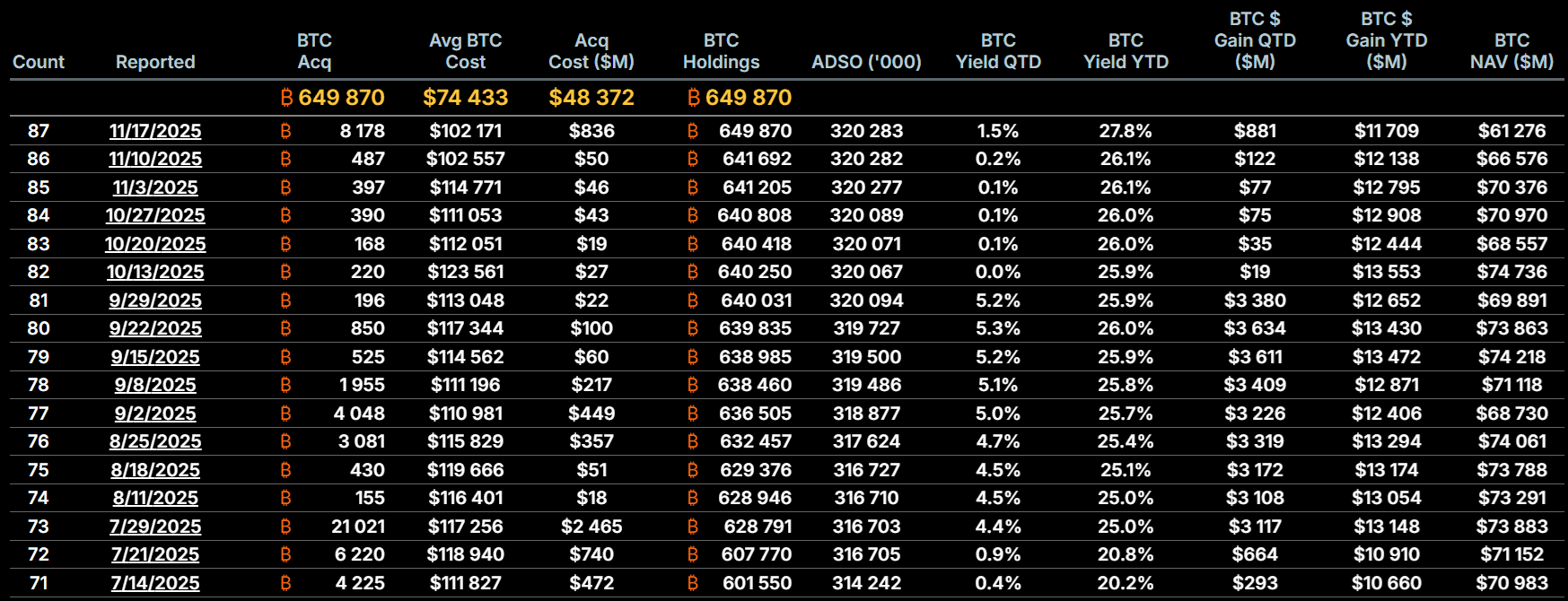The image size is (1568, 601).
Task: Click the Reported column header
Action: [x=155, y=62]
